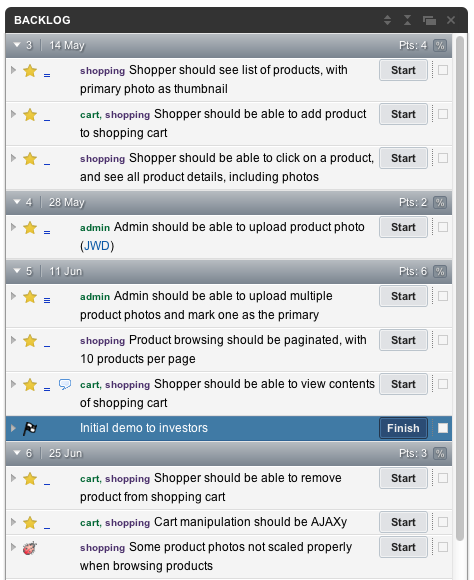The height and width of the screenshot is (580, 474).
Task: Tick the checkbox on Initial demo to investors
Action: coord(443,428)
